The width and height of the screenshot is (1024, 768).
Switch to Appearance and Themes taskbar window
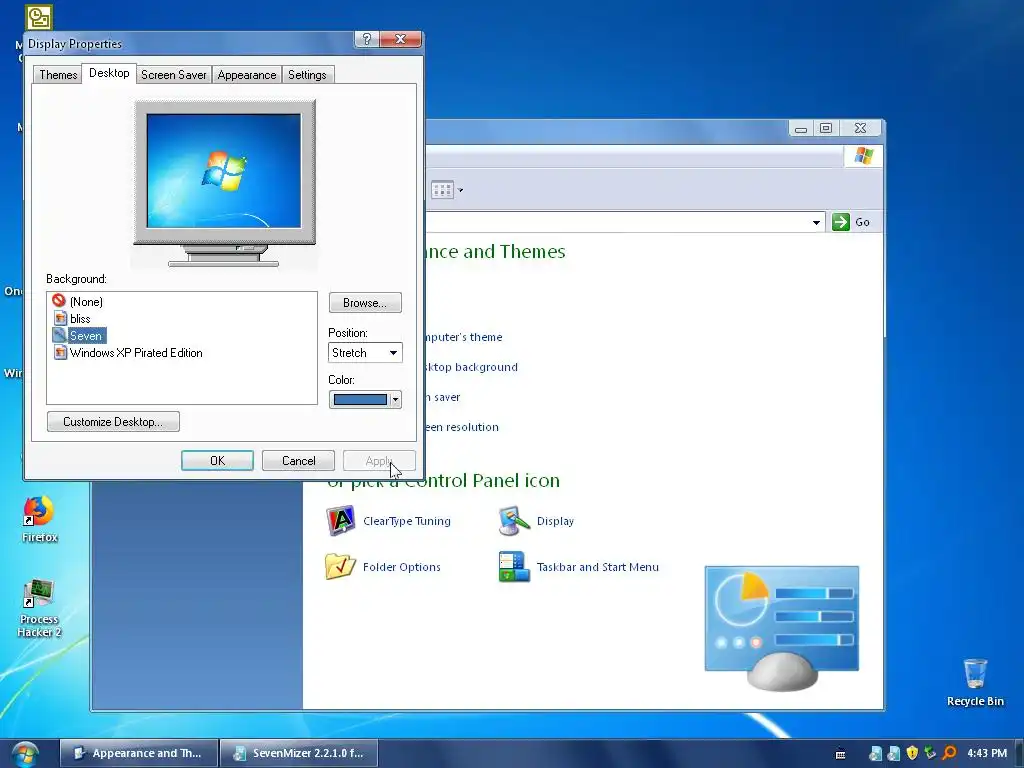(x=138, y=753)
